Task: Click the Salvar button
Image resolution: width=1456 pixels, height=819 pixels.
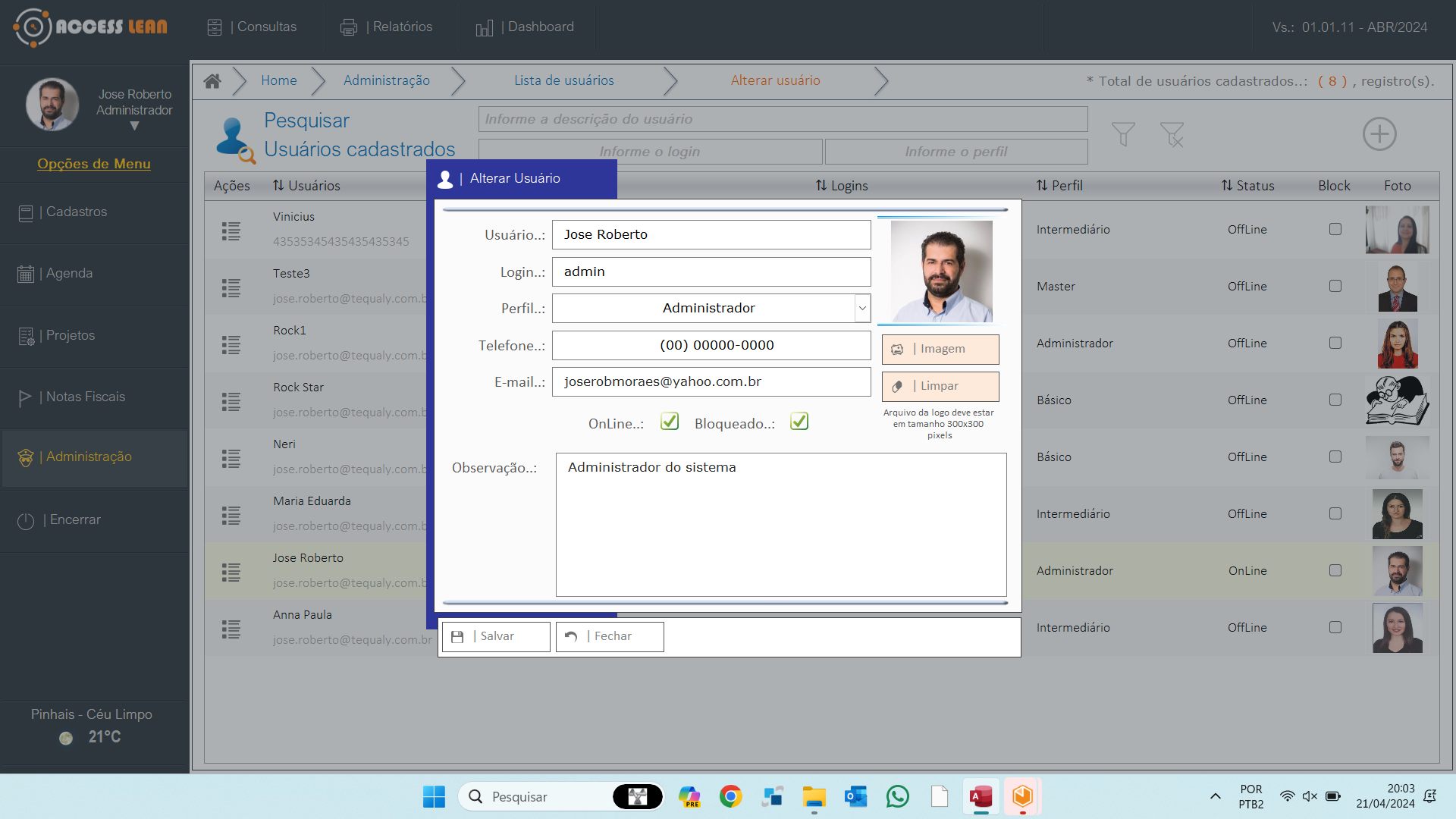Action: (x=496, y=636)
